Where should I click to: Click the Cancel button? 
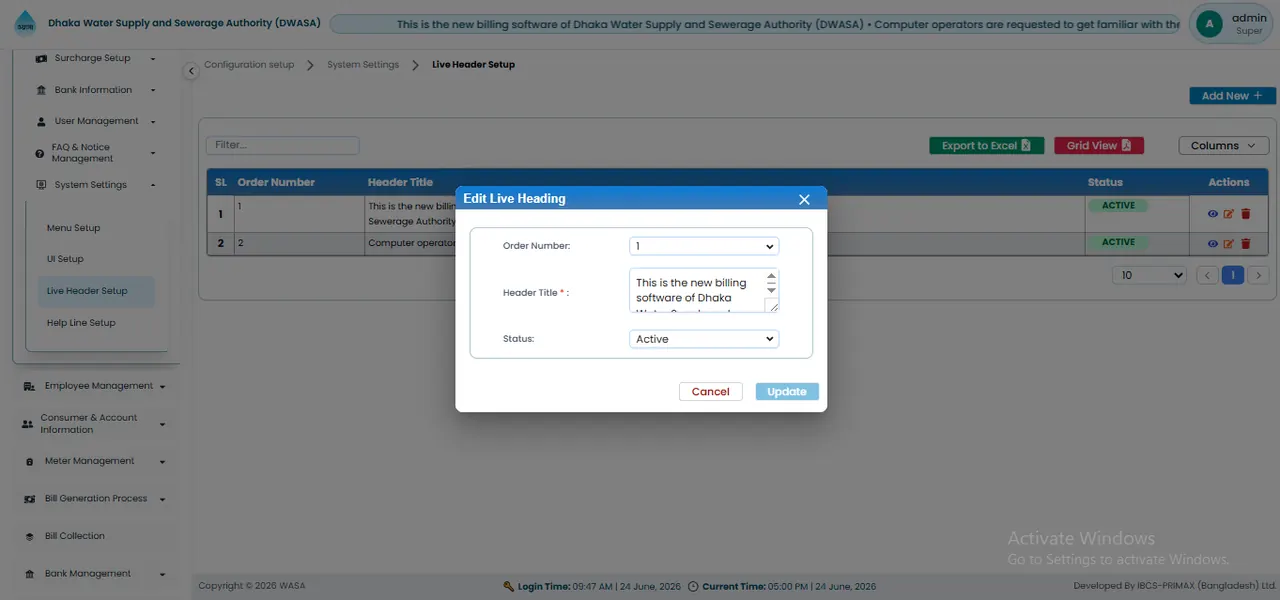point(711,392)
